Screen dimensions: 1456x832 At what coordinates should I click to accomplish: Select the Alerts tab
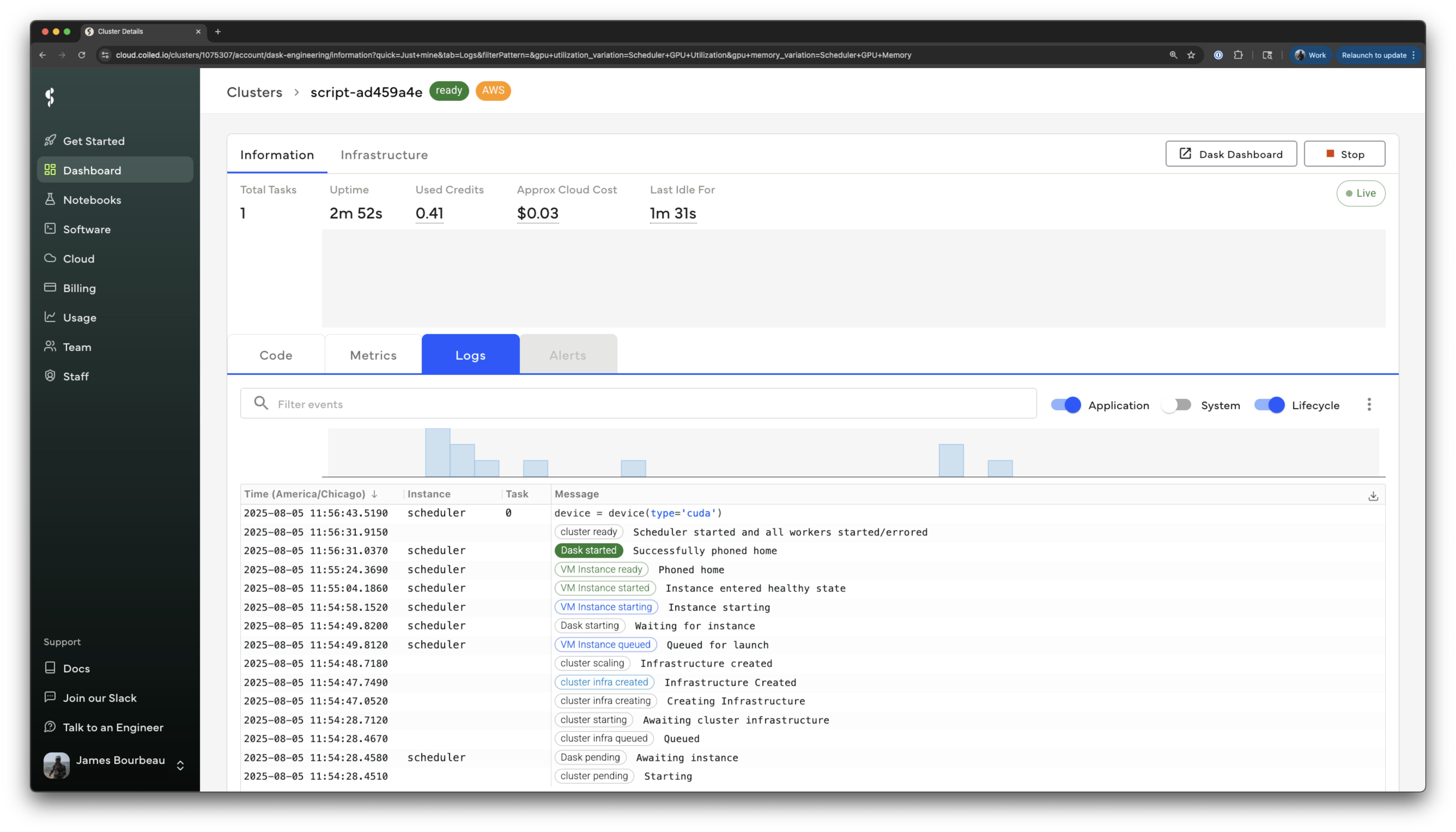pos(568,355)
